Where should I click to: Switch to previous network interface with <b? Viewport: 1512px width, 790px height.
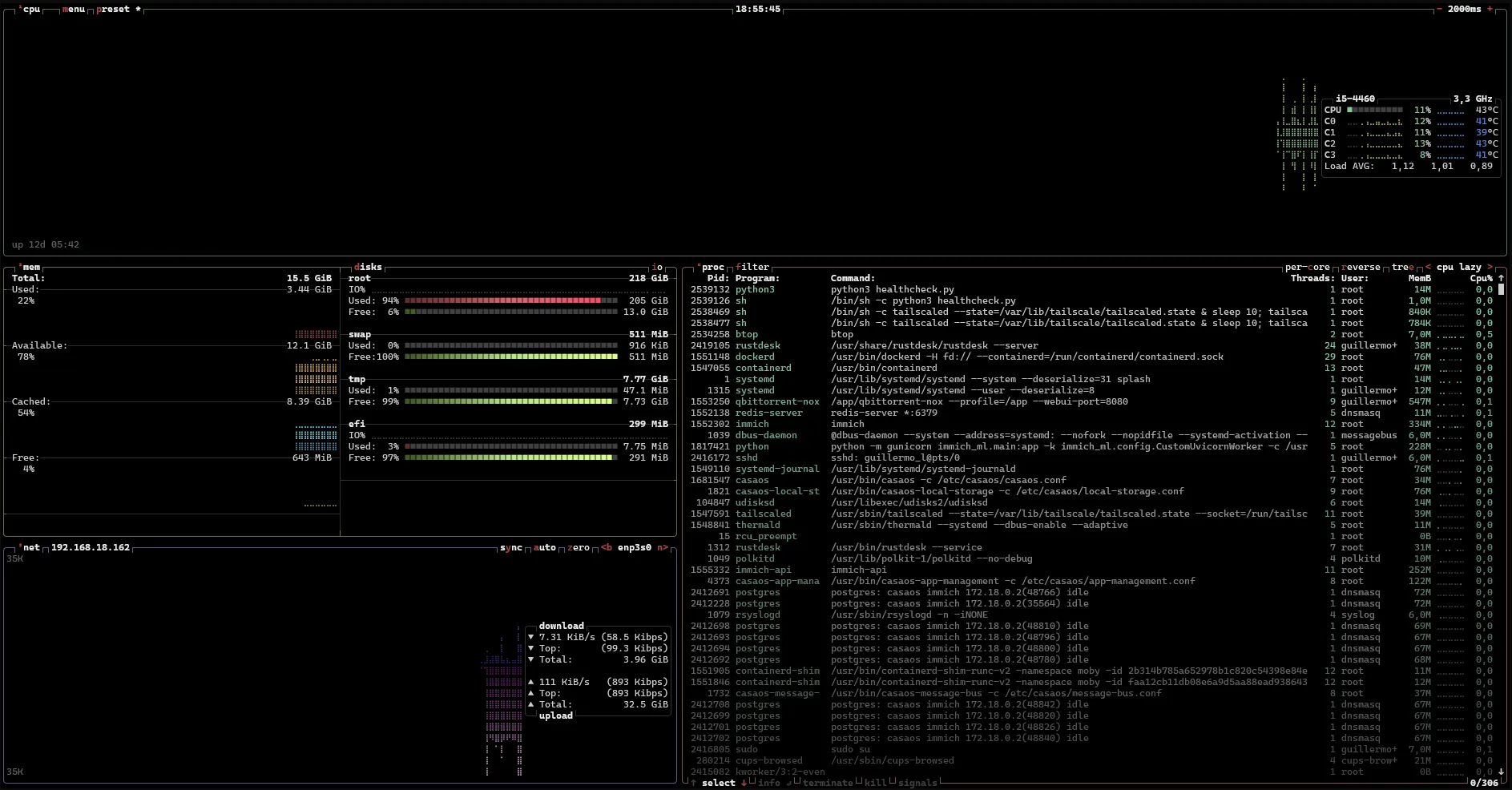coord(607,547)
